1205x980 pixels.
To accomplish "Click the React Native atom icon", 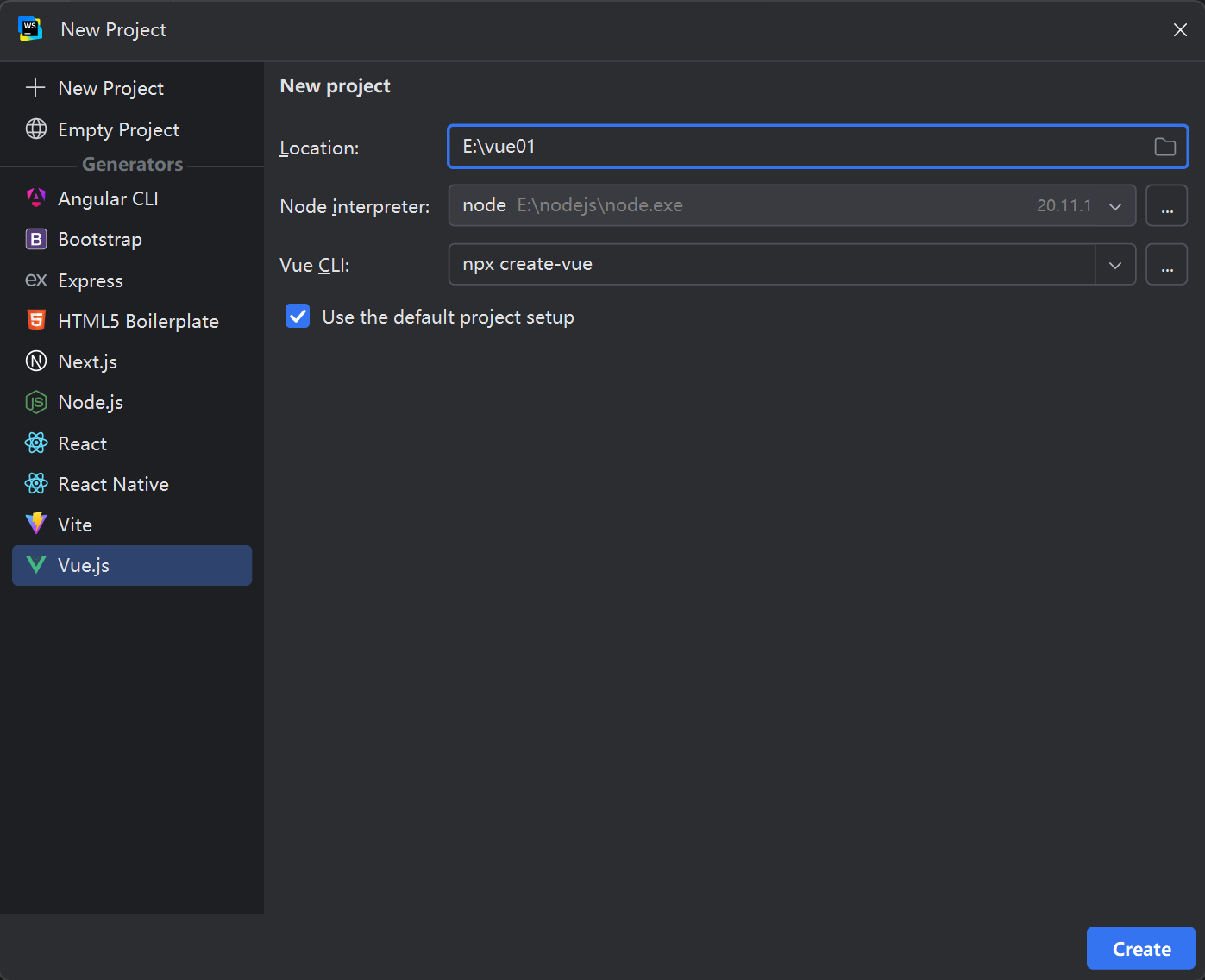I will point(36,484).
